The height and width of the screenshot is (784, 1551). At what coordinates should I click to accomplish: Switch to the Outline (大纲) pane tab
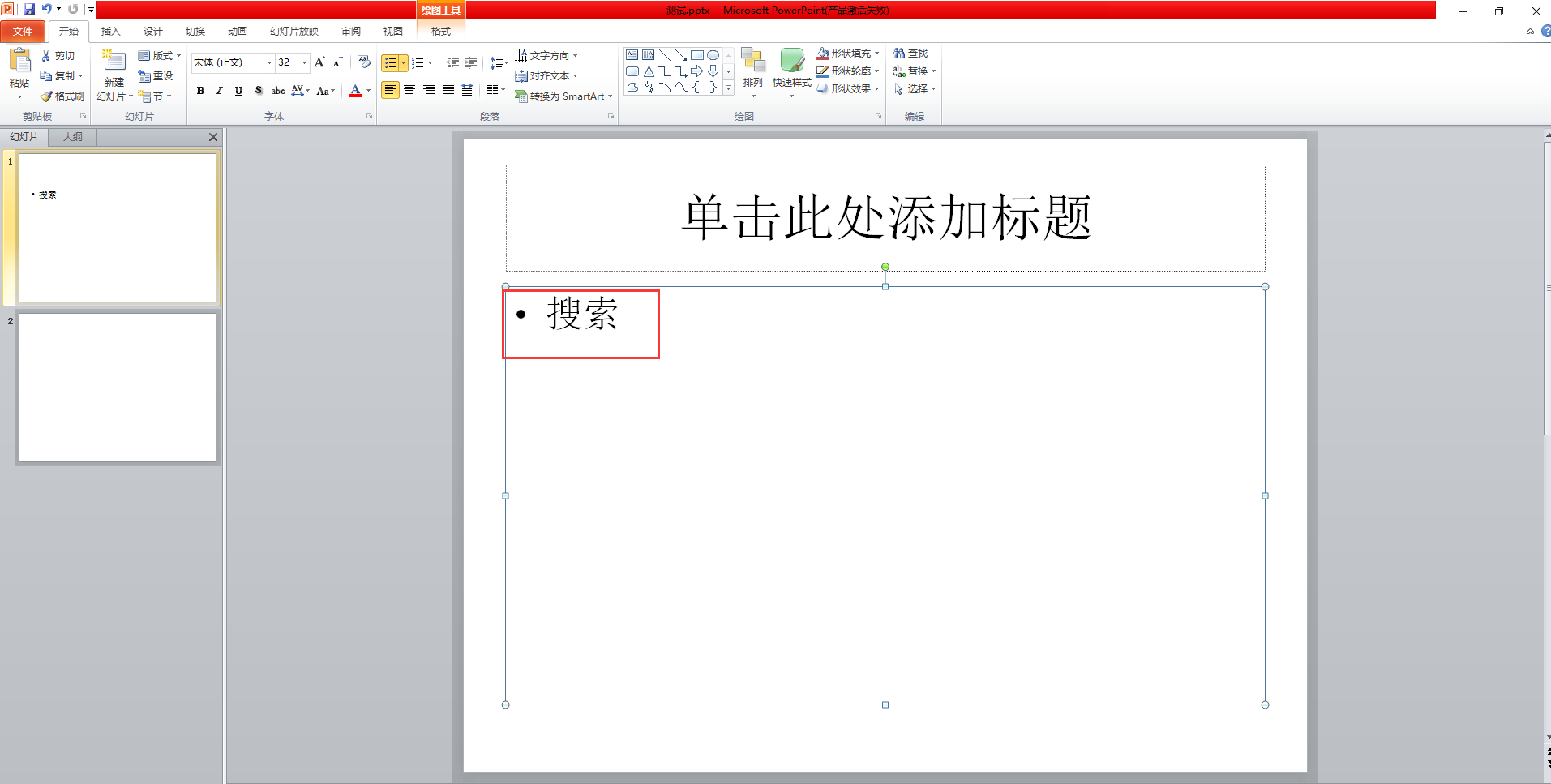point(73,137)
